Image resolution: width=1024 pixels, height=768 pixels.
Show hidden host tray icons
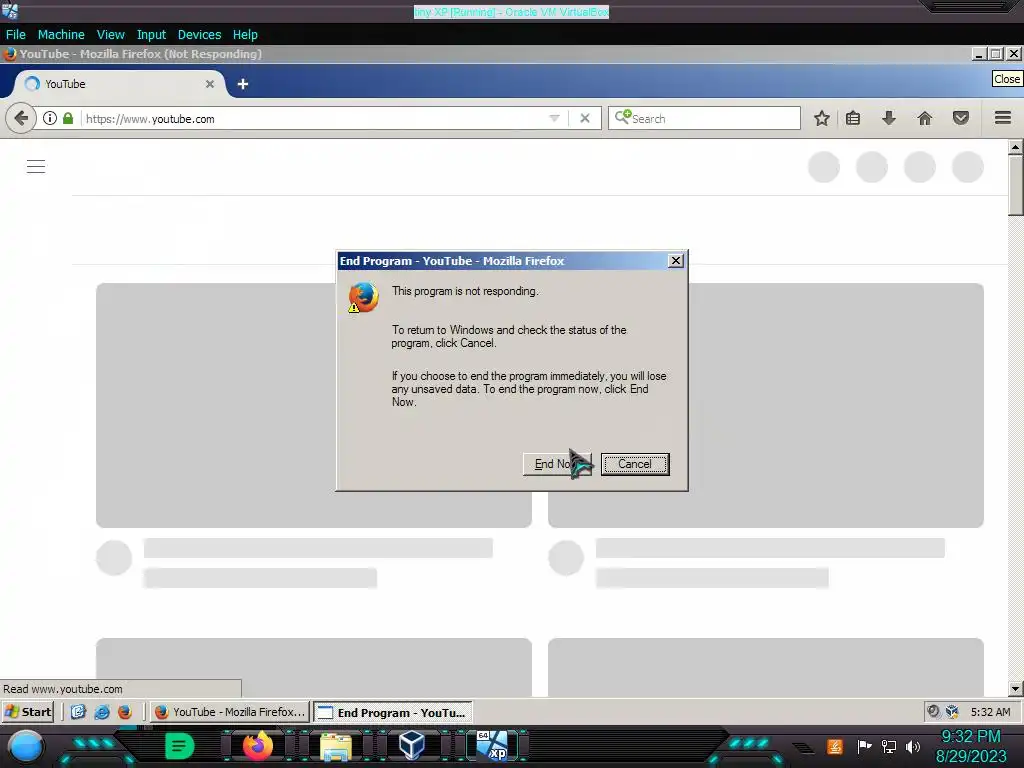click(x=803, y=748)
